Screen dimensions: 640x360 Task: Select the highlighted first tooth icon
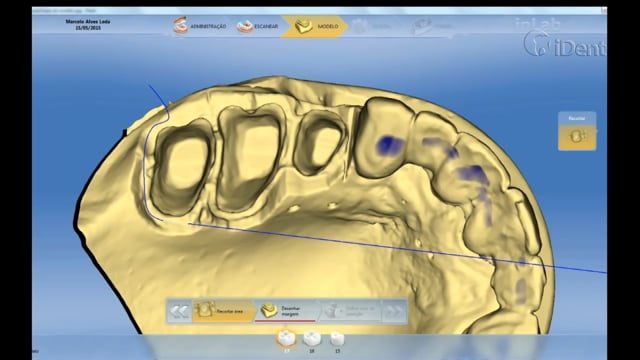point(286,339)
